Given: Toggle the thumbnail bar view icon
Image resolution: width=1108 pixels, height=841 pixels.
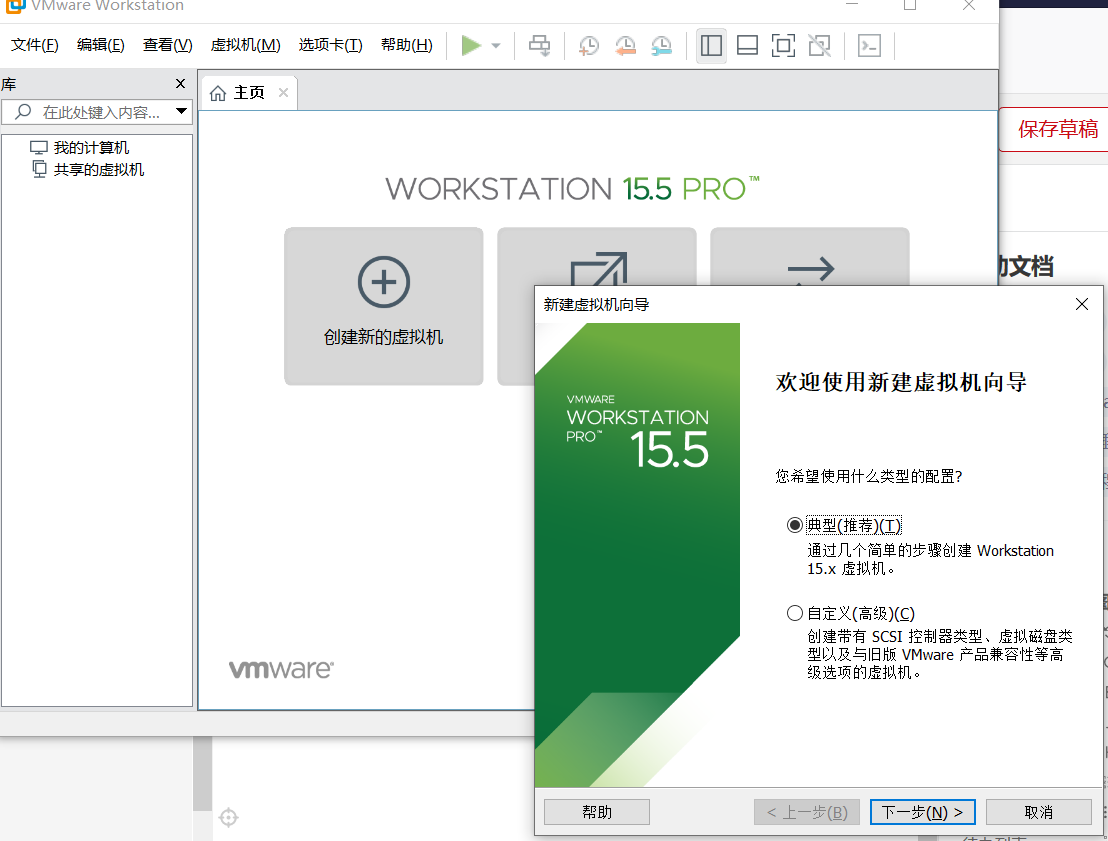Looking at the screenshot, I should tap(747, 46).
